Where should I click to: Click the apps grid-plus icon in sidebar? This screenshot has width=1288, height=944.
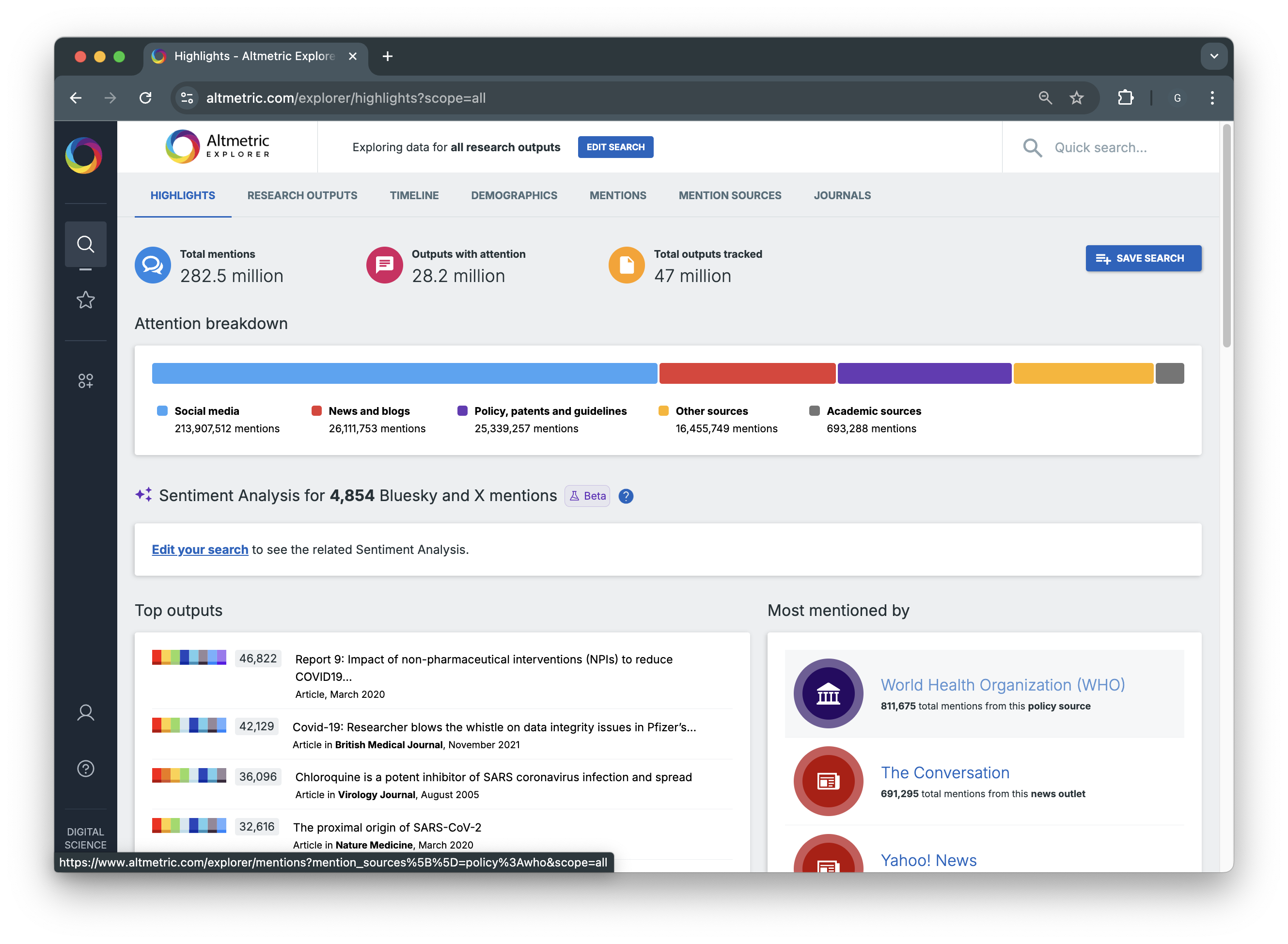point(85,380)
